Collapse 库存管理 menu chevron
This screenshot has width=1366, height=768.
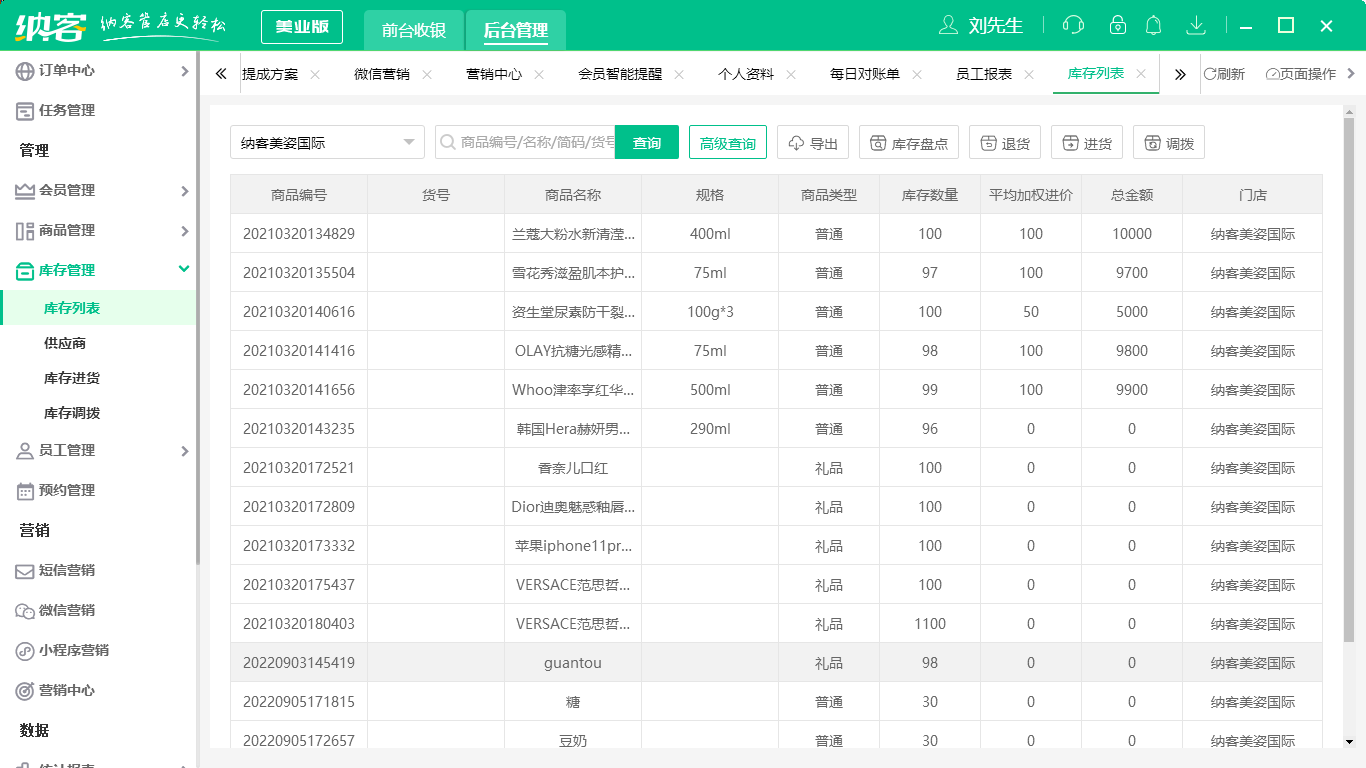pos(184,269)
